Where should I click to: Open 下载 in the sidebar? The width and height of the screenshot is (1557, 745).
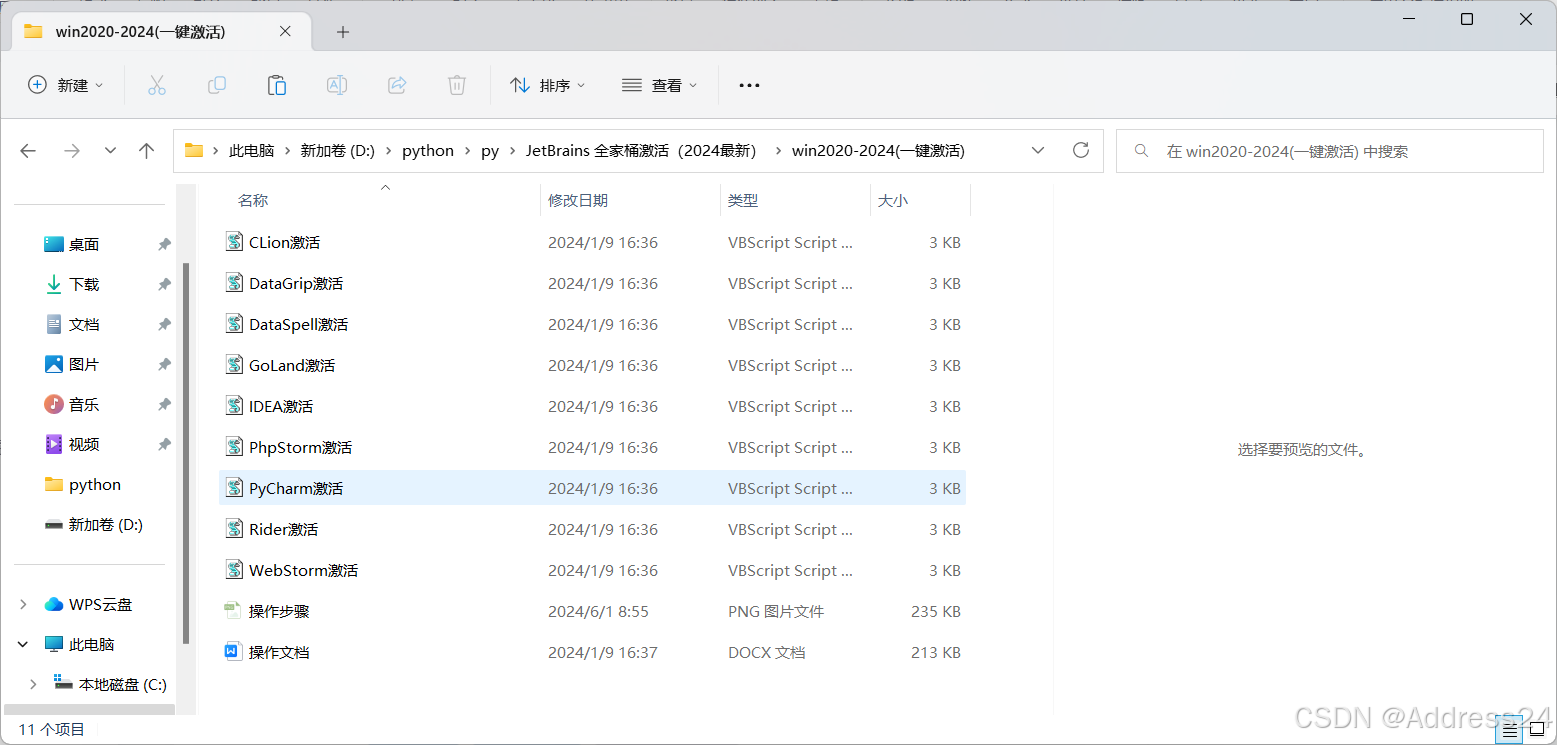84,284
